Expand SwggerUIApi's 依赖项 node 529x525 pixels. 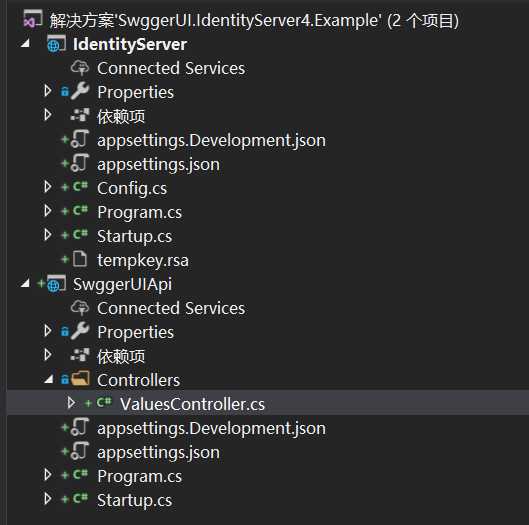(48, 354)
